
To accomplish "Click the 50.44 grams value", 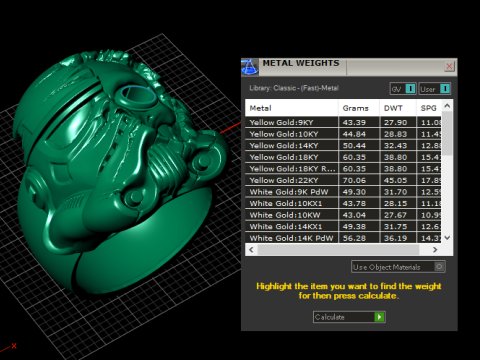I will click(x=354, y=146).
